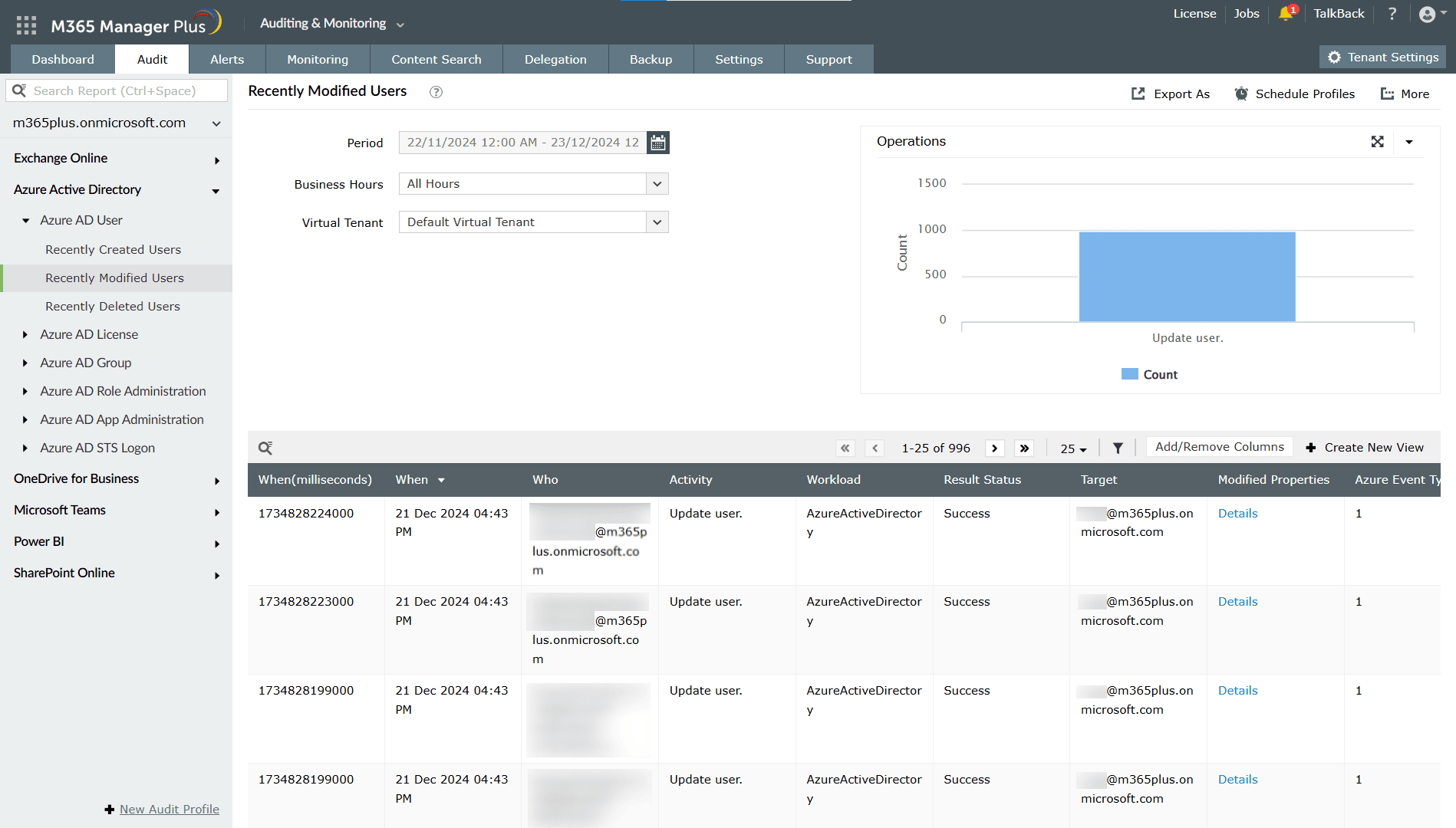This screenshot has width=1456, height=828.
Task: Open the notifications bell
Action: point(1286,13)
